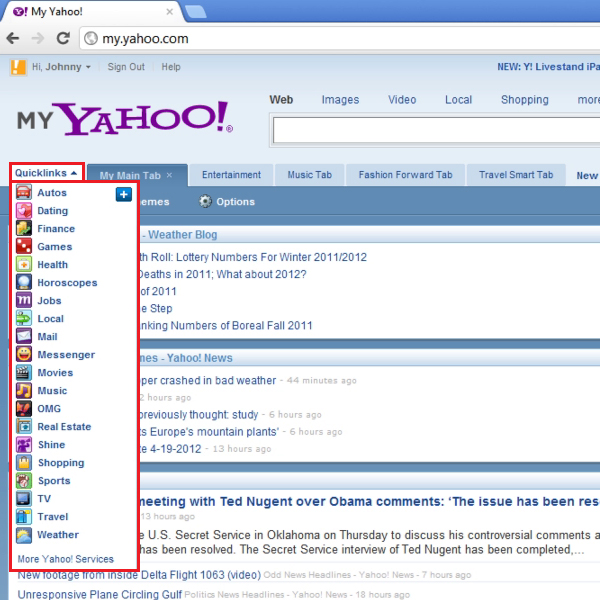Image resolution: width=600 pixels, height=600 pixels.
Task: Open the Mail envelope icon
Action: (x=24, y=336)
